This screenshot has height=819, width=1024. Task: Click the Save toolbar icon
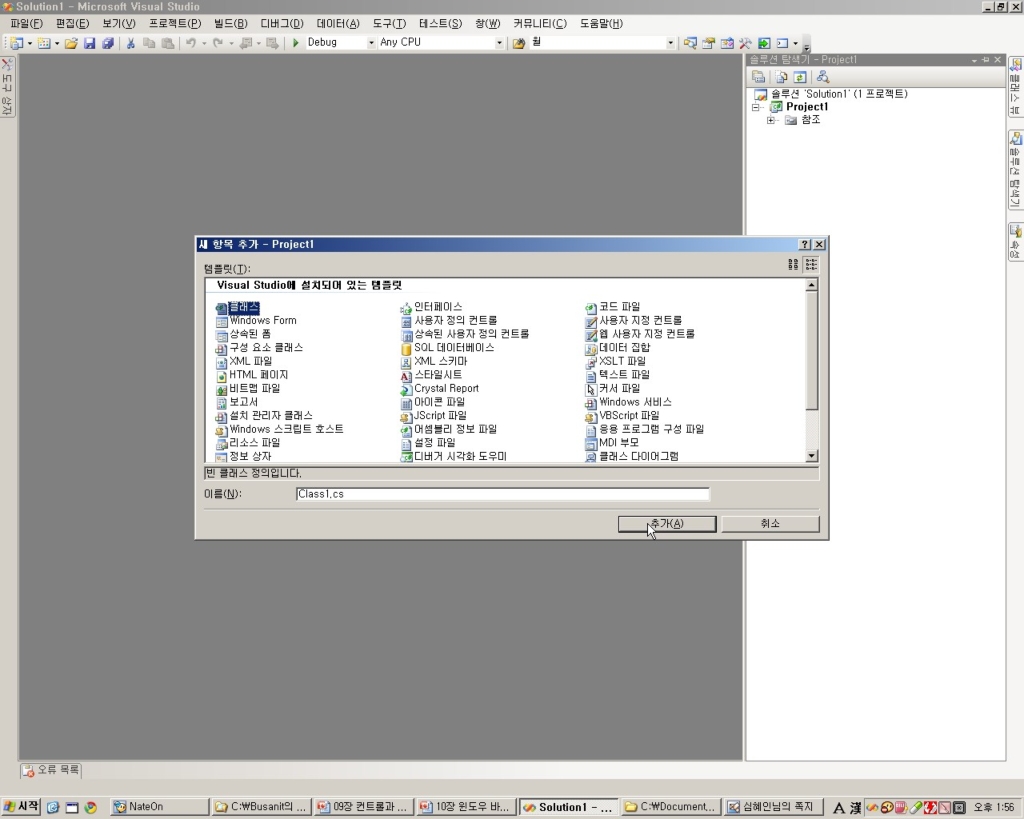(89, 43)
